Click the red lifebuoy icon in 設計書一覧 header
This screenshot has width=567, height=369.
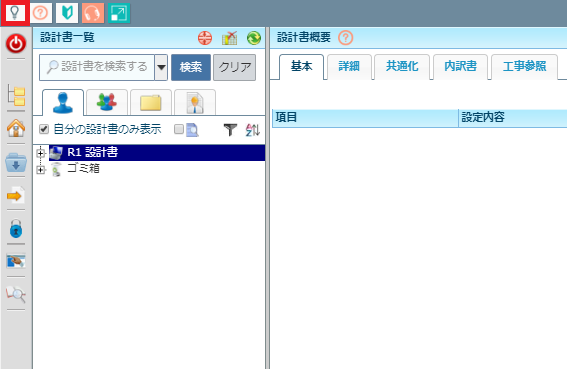tap(205, 38)
